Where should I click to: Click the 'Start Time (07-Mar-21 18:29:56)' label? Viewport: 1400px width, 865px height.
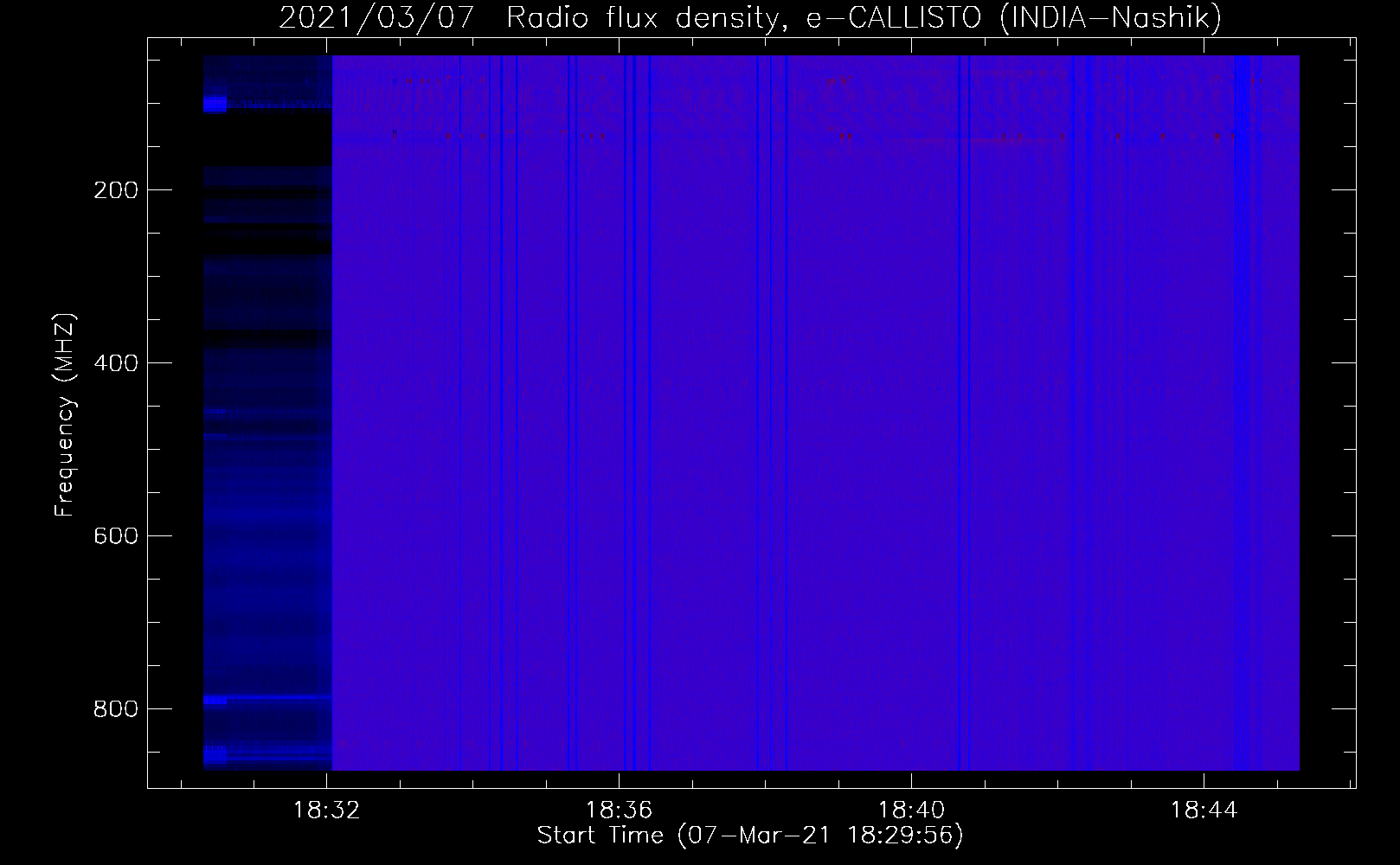point(750,836)
